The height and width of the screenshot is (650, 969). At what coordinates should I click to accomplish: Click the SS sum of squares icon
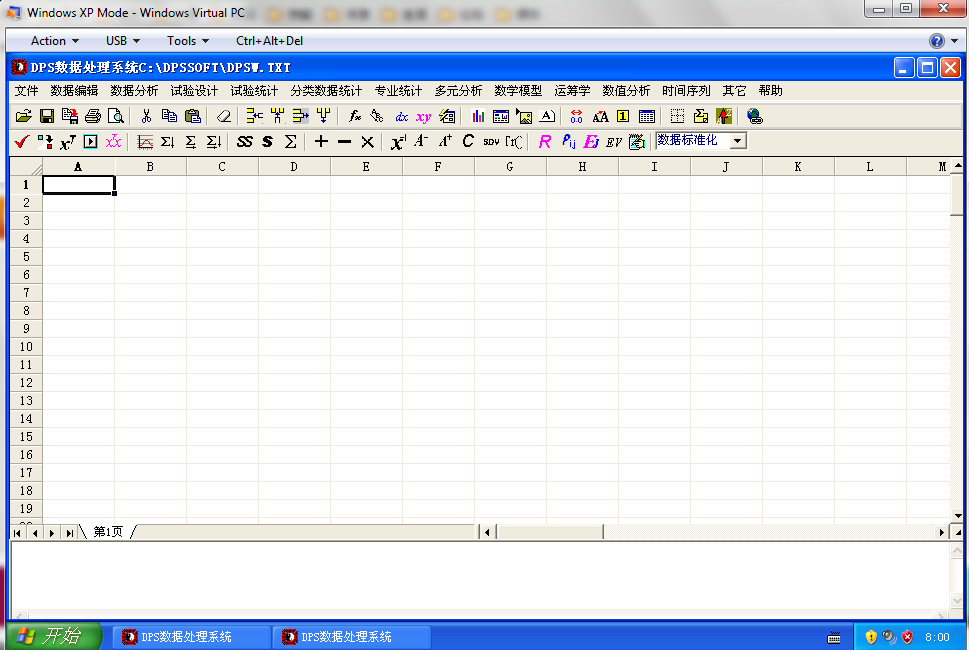point(244,141)
